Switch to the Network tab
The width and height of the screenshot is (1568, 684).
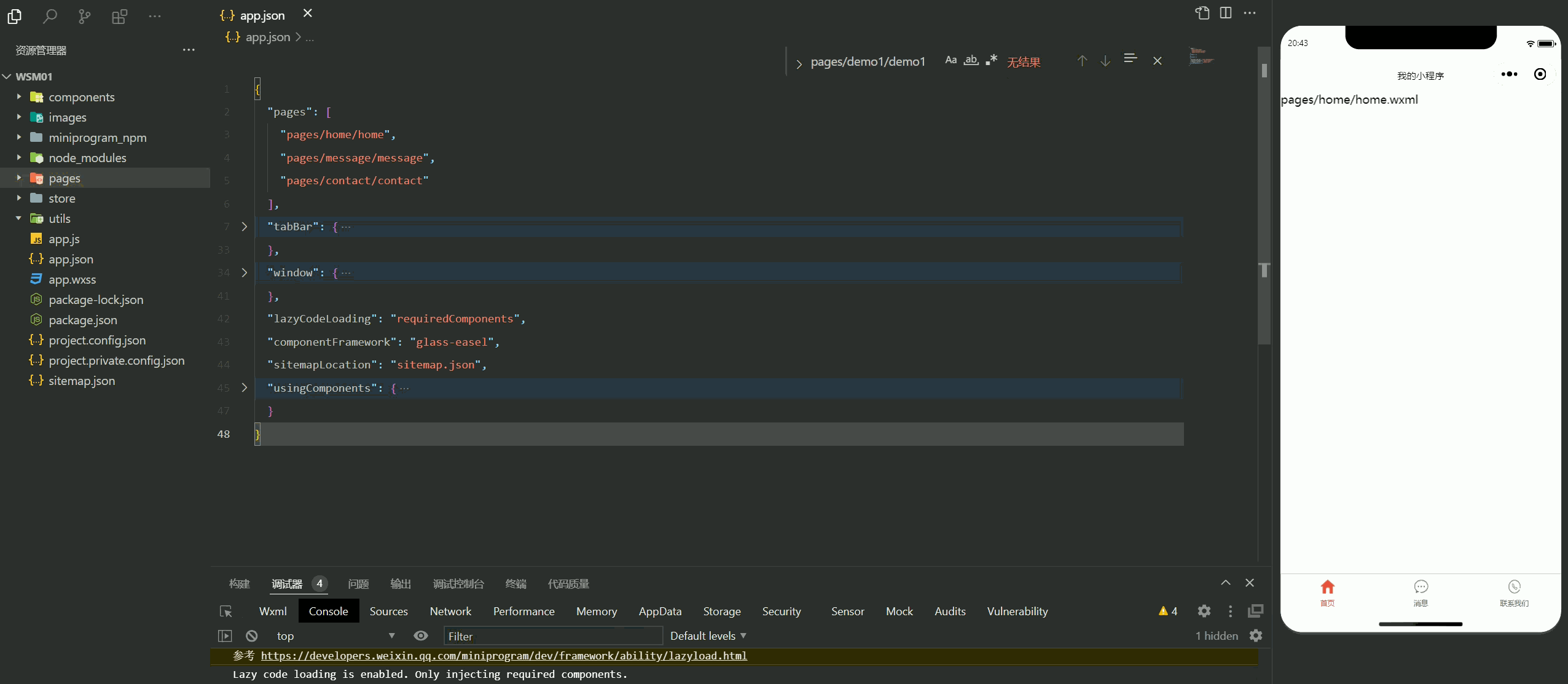(450, 612)
